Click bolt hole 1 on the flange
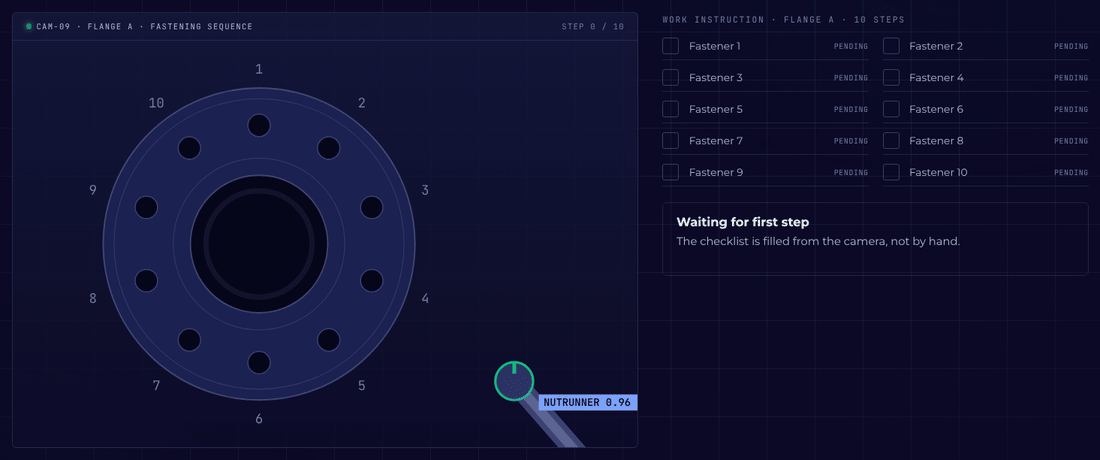 (x=259, y=126)
